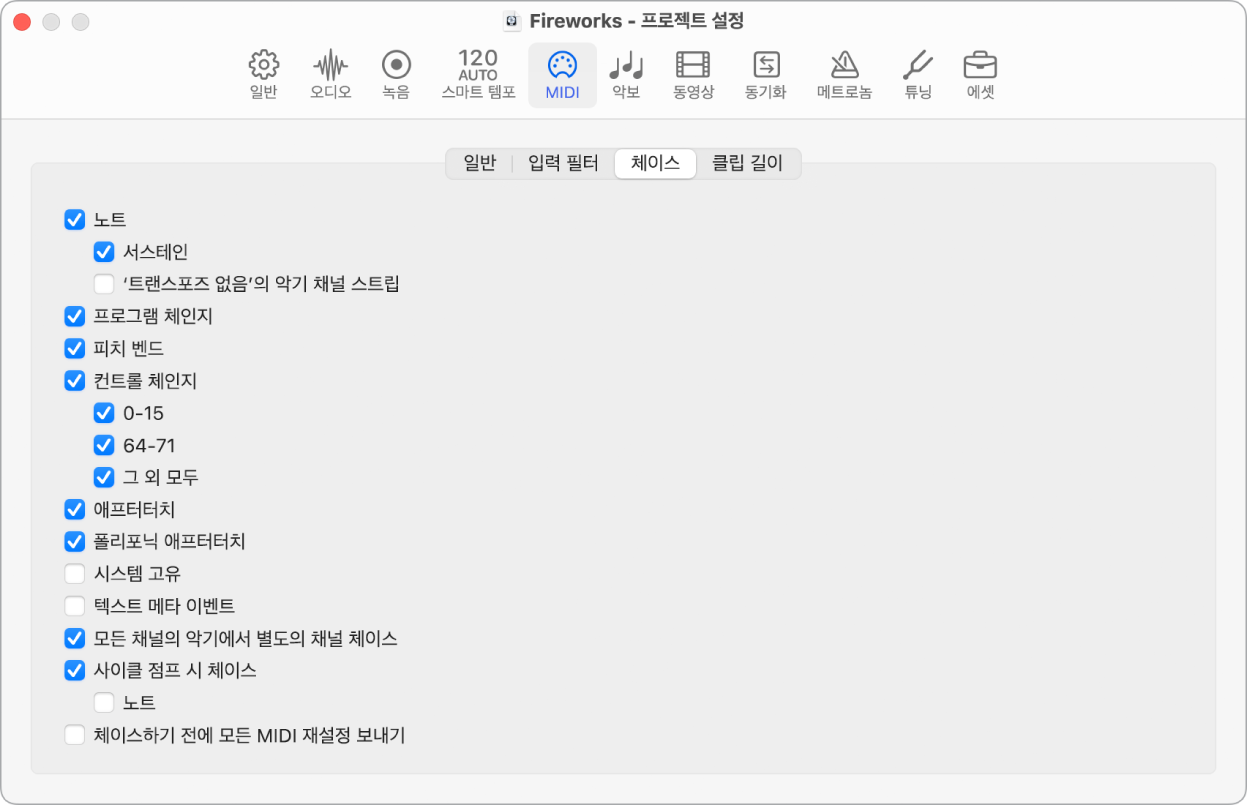Toggle the 프로그램 체인지 checkbox
Image resolution: width=1248 pixels, height=806 pixels.
click(x=74, y=316)
